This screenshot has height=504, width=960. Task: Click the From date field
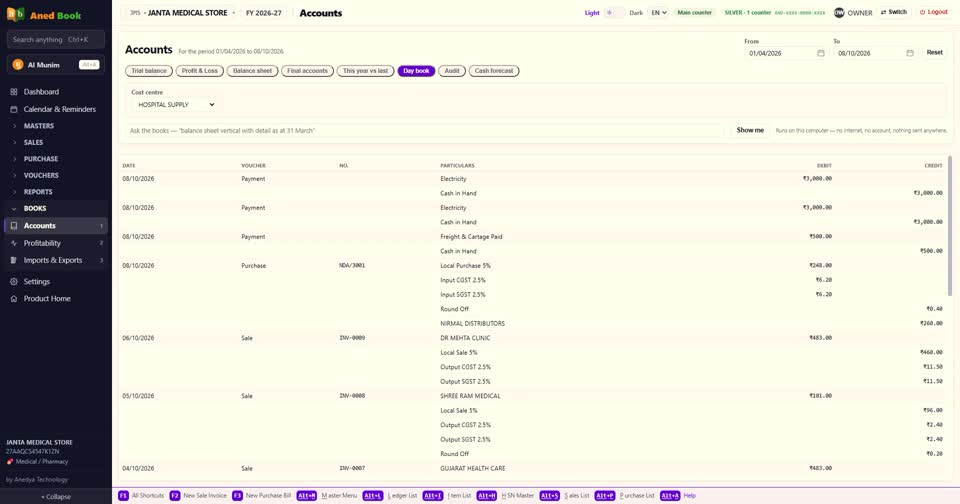pyautogui.click(x=786, y=53)
